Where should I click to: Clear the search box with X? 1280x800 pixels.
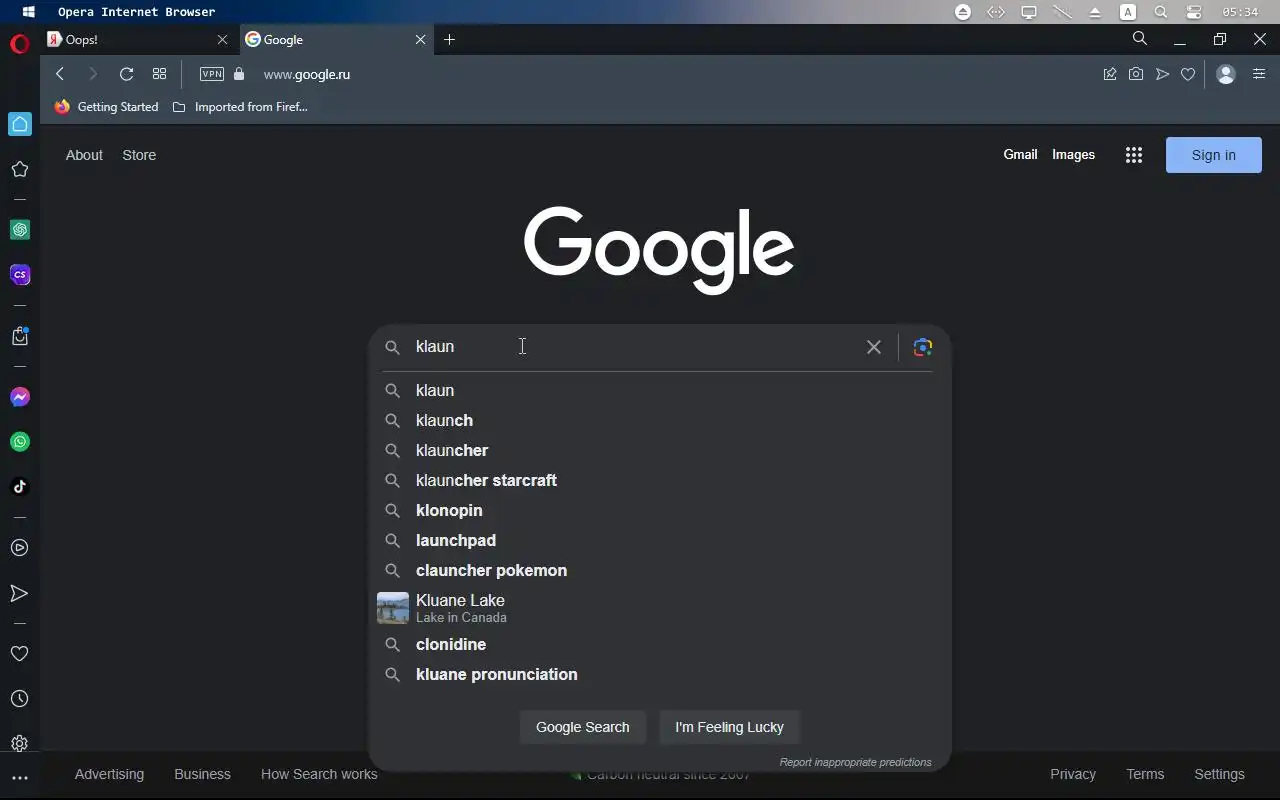tap(874, 347)
